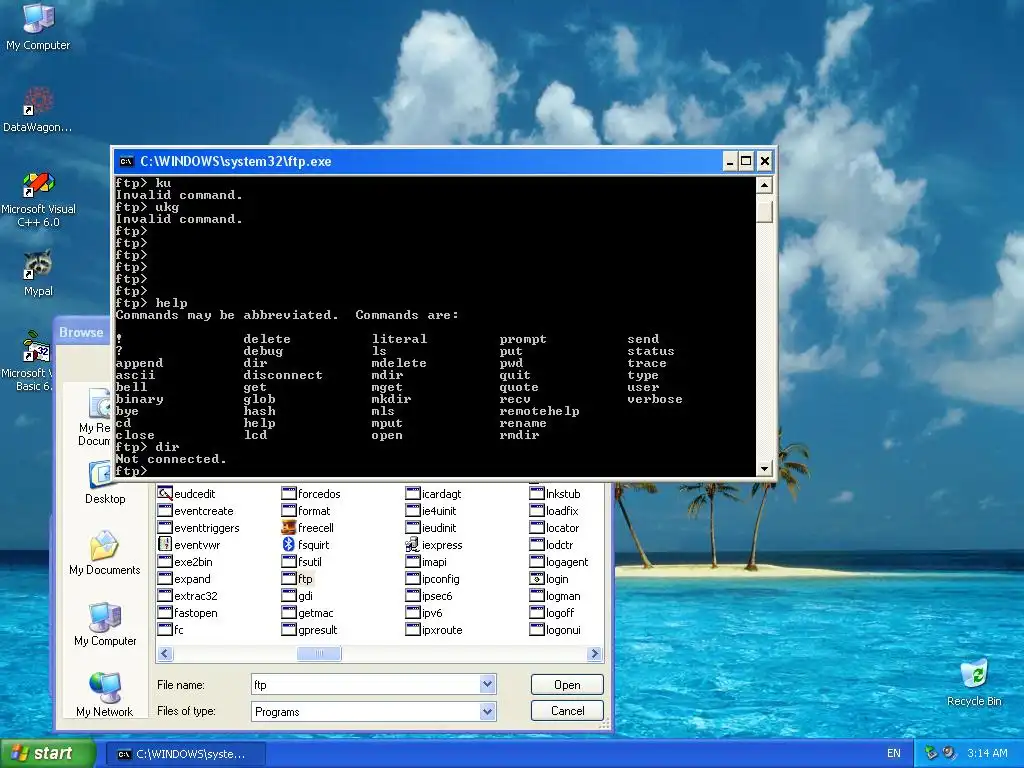Click the ftp.exe taskbar button
This screenshot has height=768, width=1024.
click(x=185, y=754)
